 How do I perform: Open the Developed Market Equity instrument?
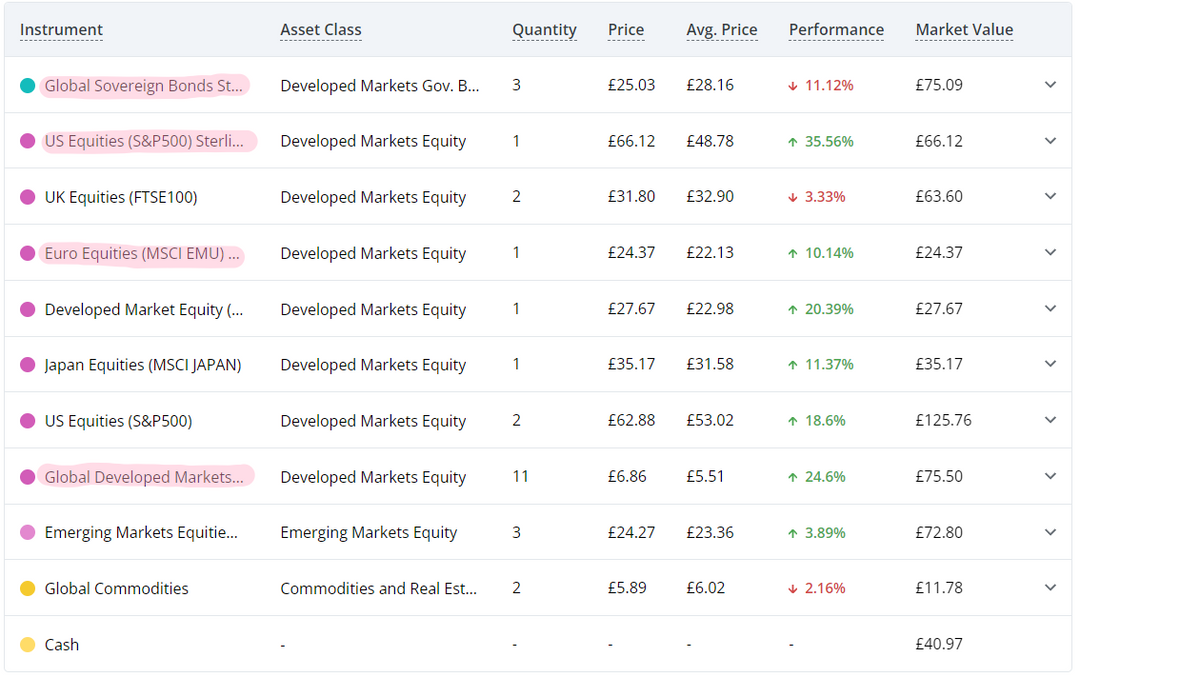144,310
